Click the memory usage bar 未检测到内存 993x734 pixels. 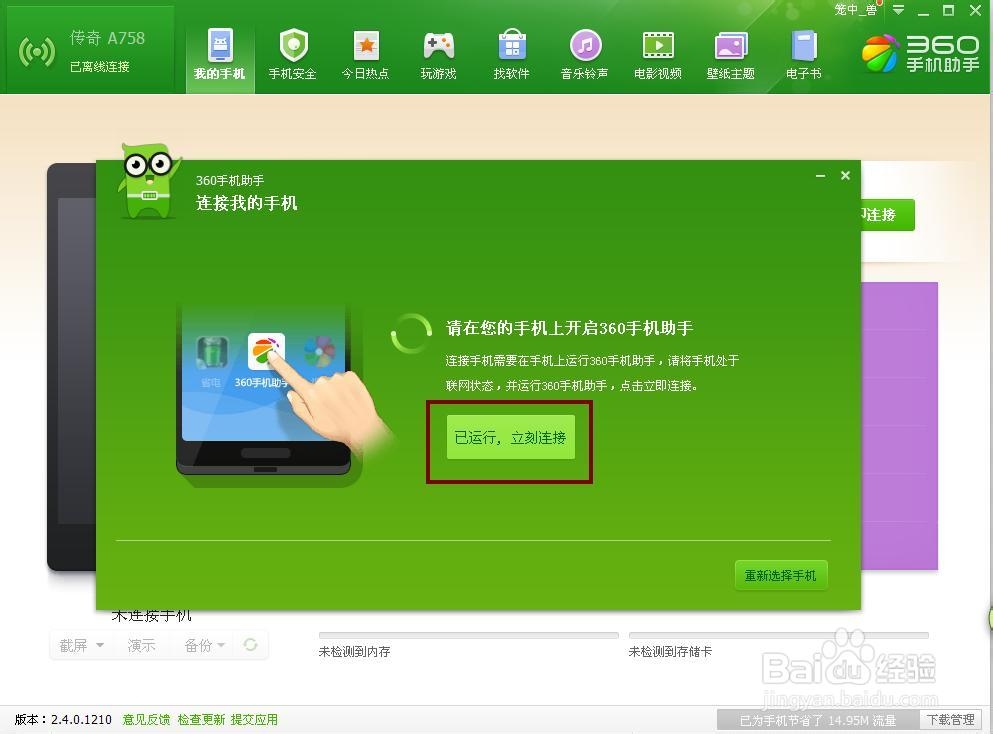[469, 635]
